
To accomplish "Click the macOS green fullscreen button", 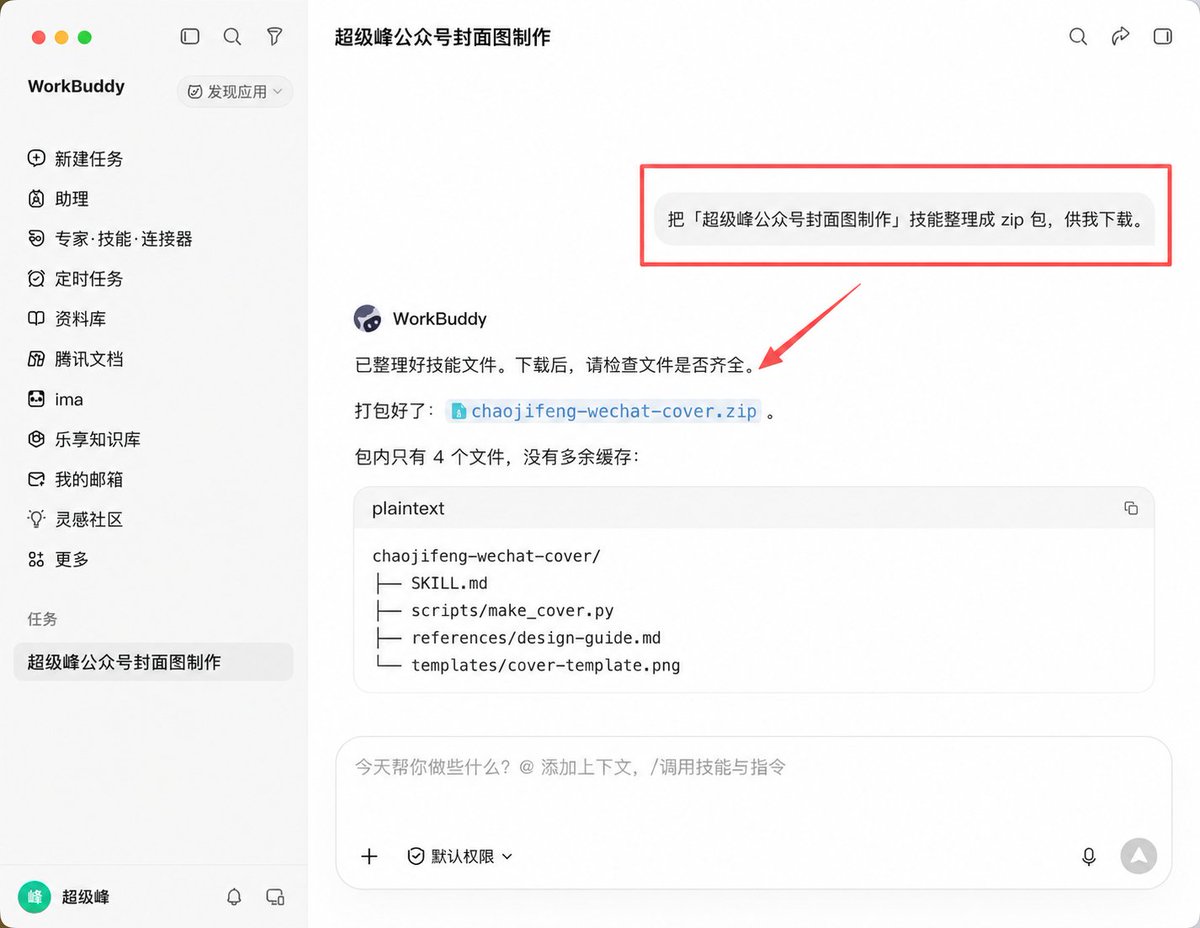I will coord(85,37).
